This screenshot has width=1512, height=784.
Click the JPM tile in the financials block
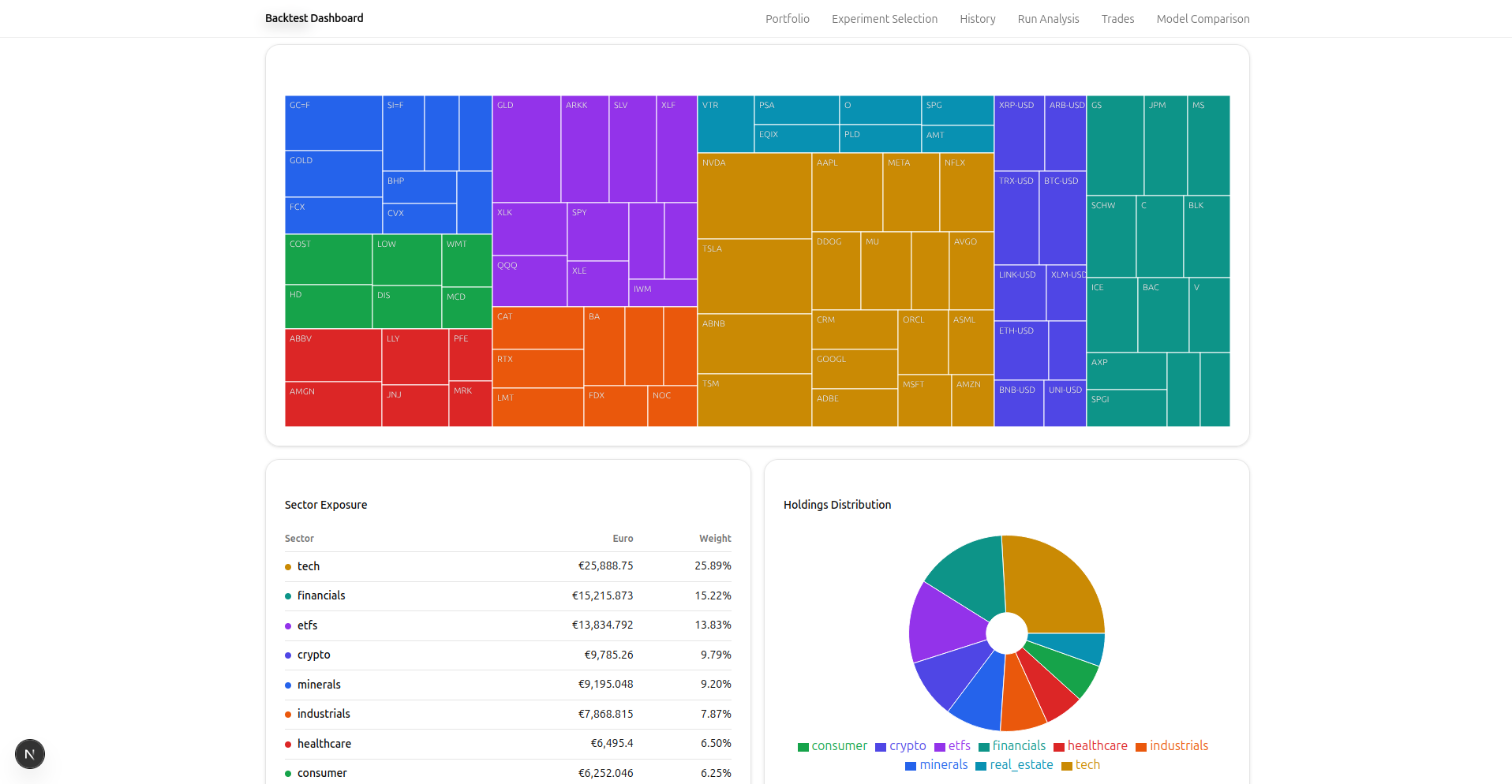1164,146
